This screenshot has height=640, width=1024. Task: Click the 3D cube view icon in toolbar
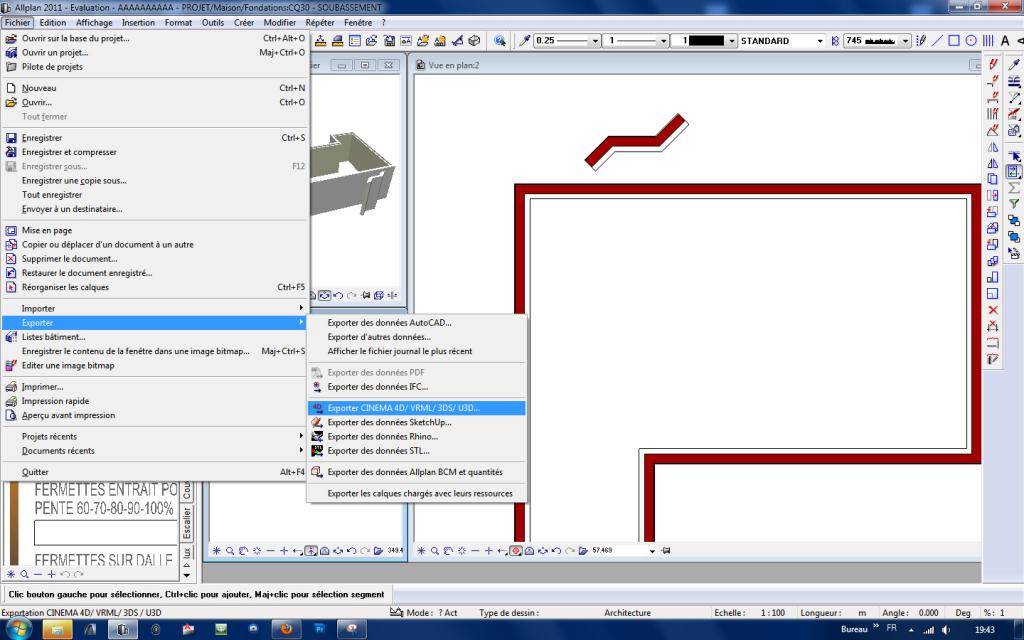pyautogui.click(x=475, y=40)
